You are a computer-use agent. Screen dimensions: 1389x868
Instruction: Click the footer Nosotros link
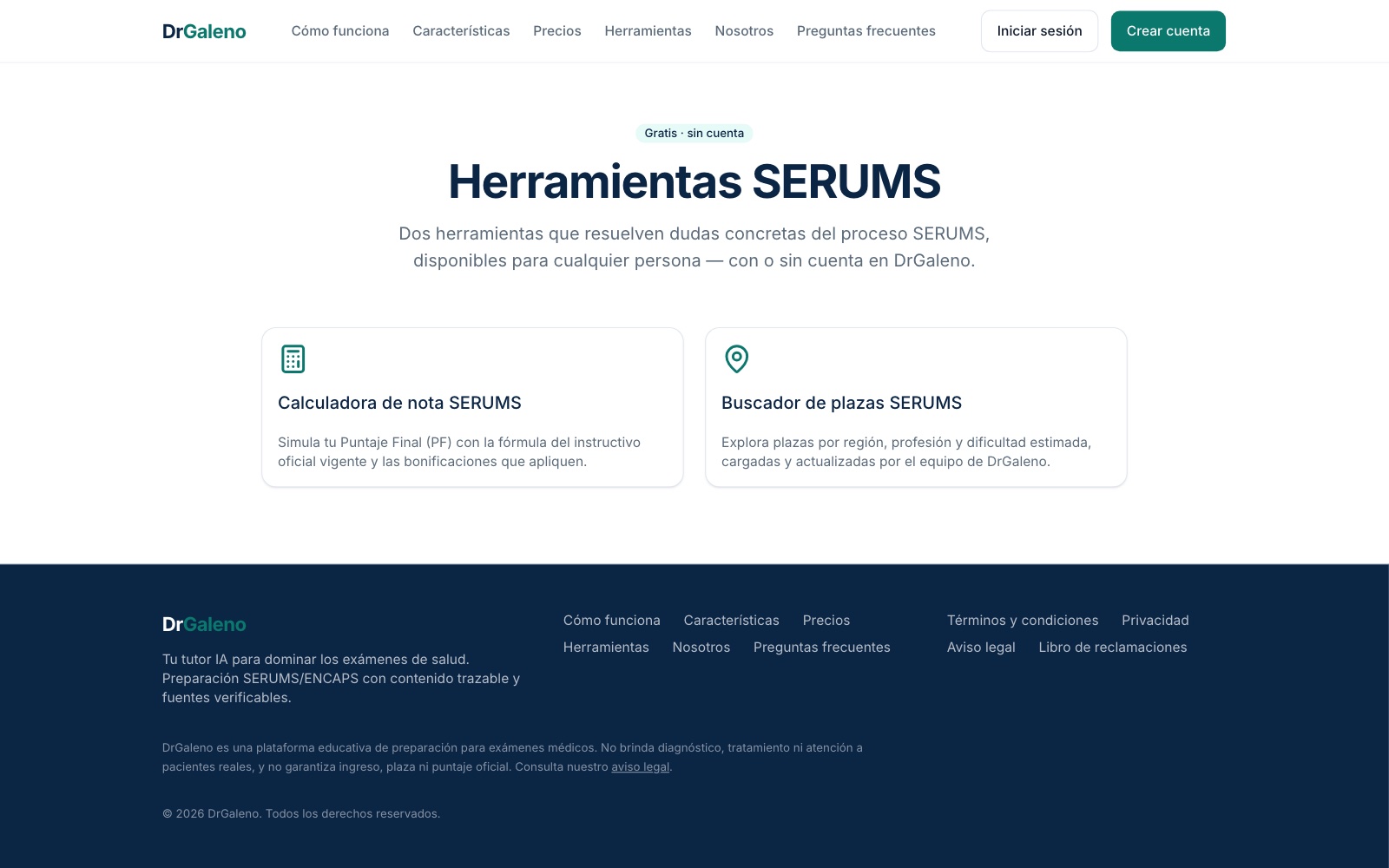click(x=701, y=648)
